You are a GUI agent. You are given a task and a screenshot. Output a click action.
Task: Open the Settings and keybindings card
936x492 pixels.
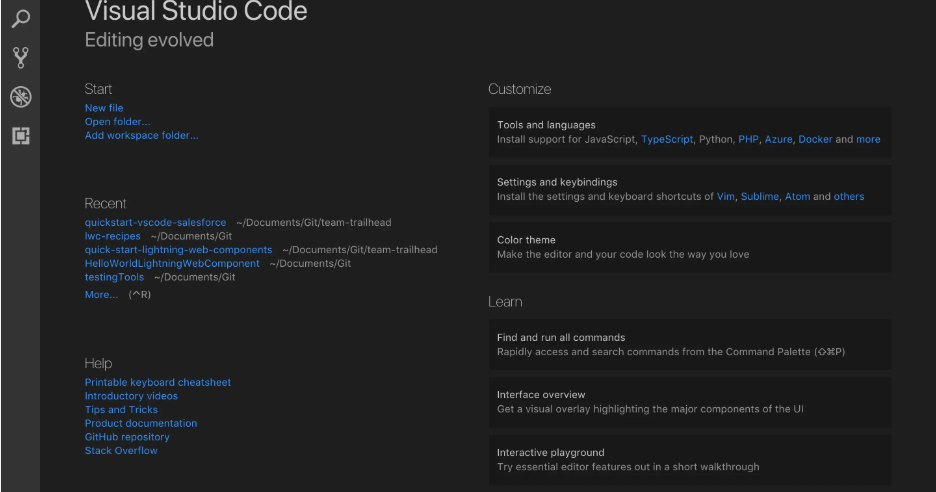[x=690, y=189]
